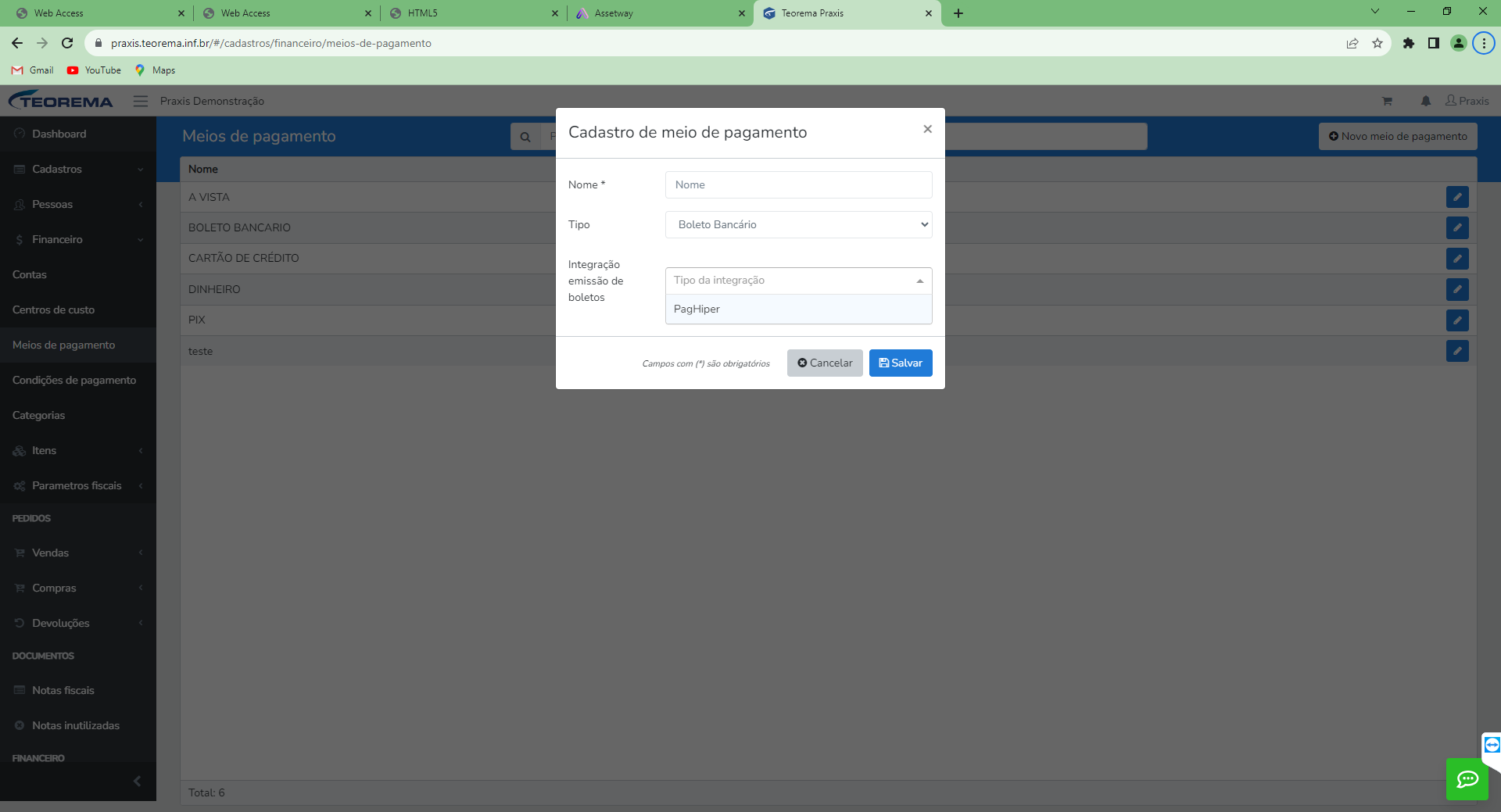The height and width of the screenshot is (812, 1501).
Task: Click the DINHEIRO row name
Action: (214, 289)
